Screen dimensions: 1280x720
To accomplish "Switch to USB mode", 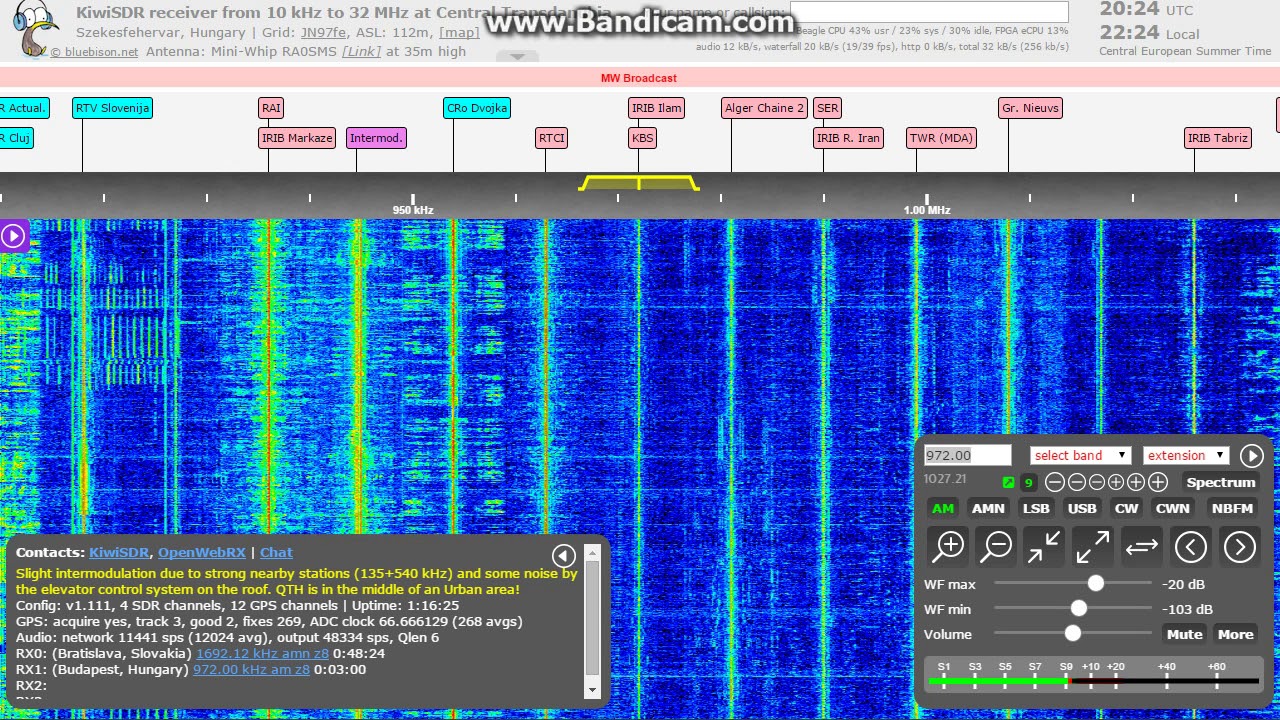I will tap(1082, 508).
